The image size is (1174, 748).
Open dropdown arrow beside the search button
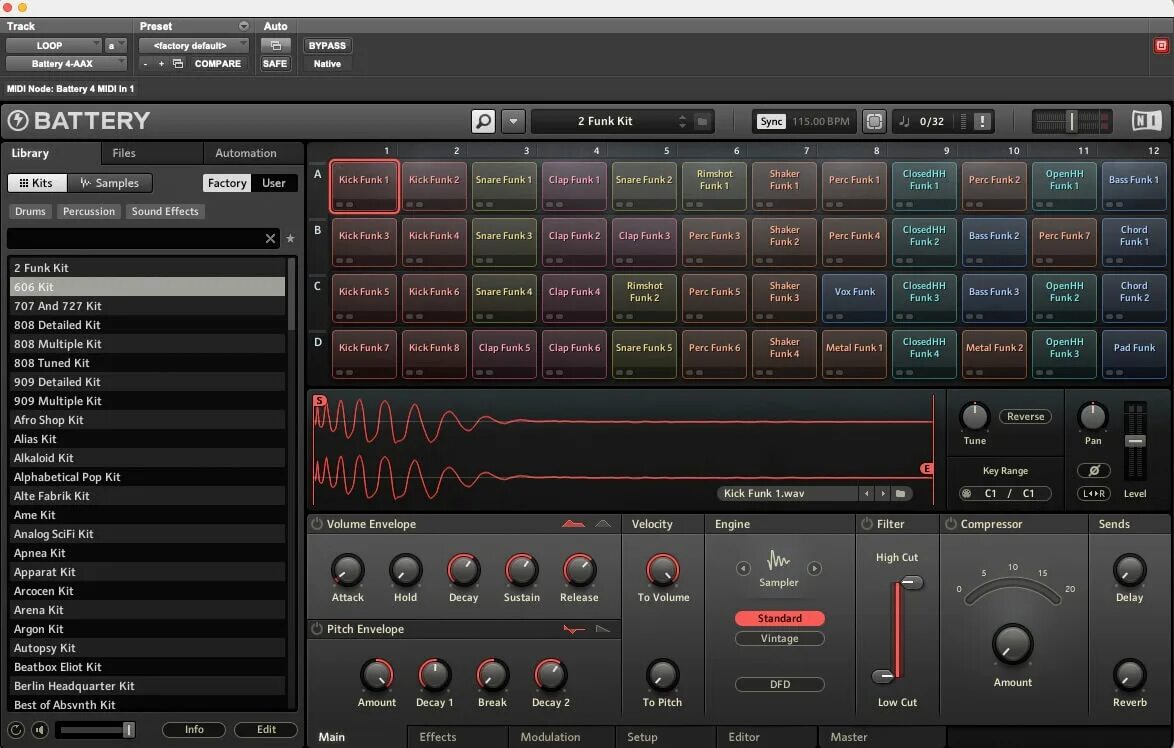(x=513, y=121)
